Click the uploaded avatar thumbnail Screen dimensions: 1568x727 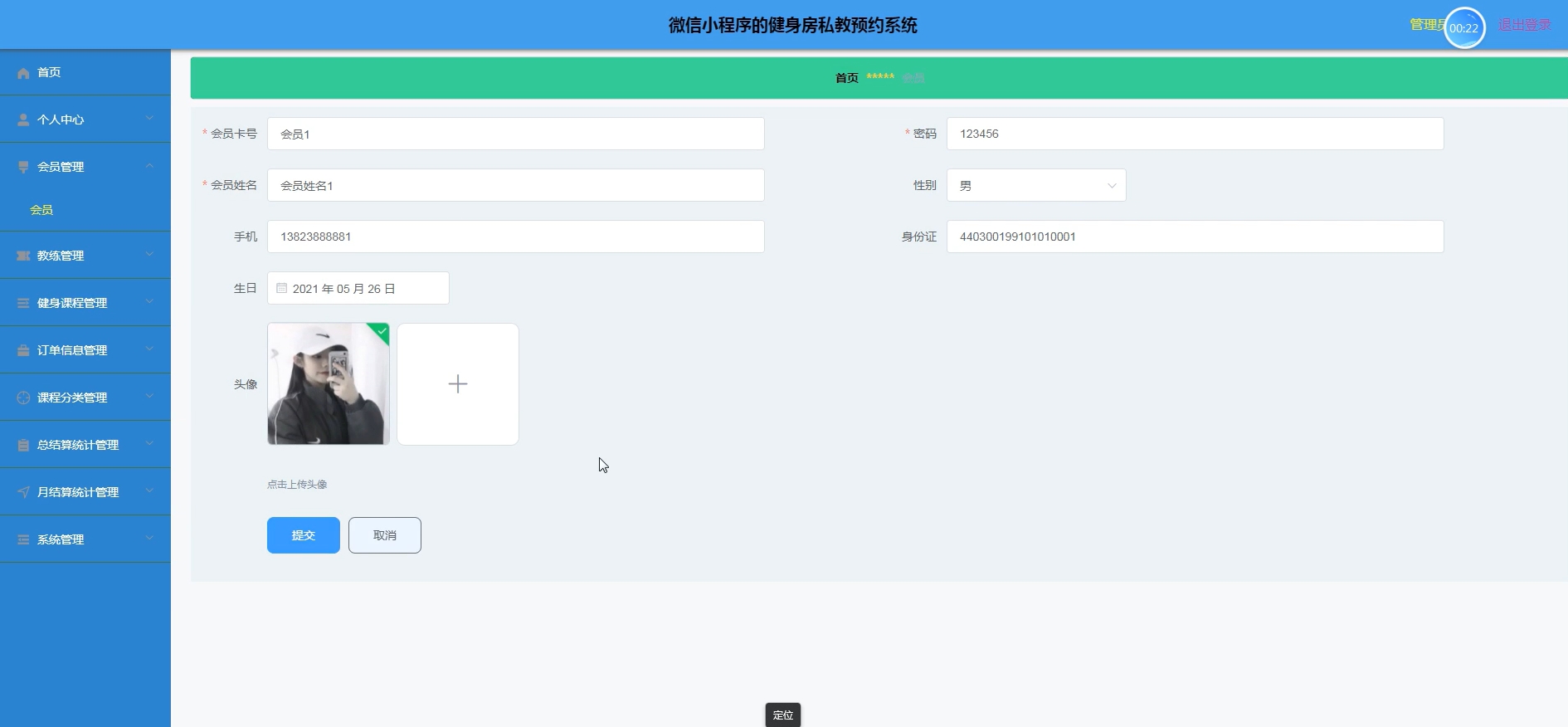(329, 384)
